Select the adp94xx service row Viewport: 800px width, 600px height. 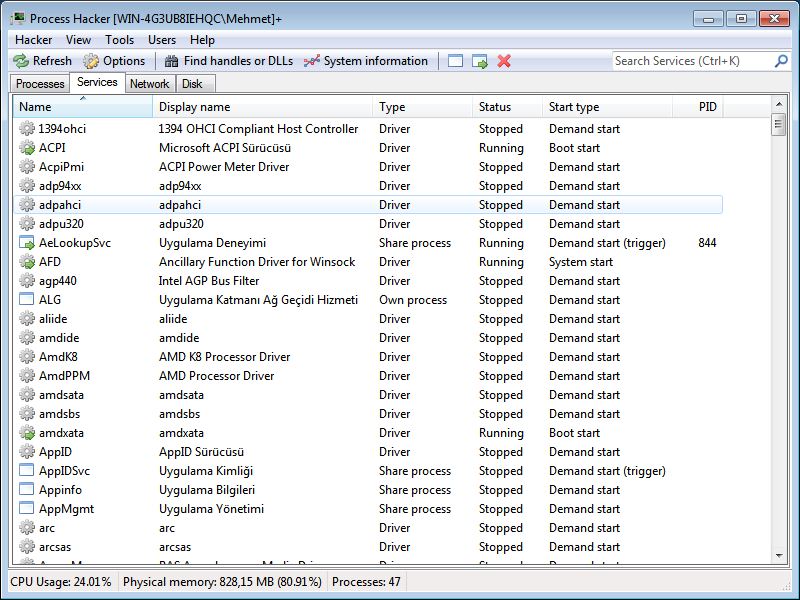point(368,186)
